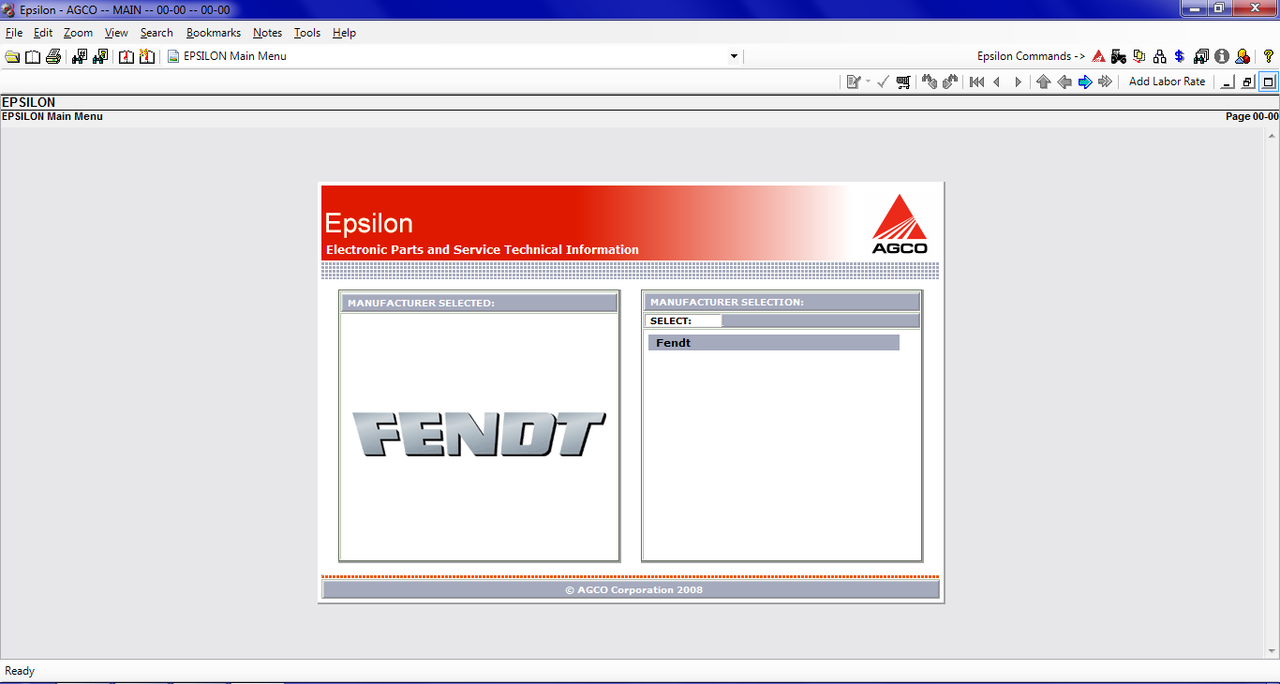Click the 'Page 00-00' text

[1252, 117]
